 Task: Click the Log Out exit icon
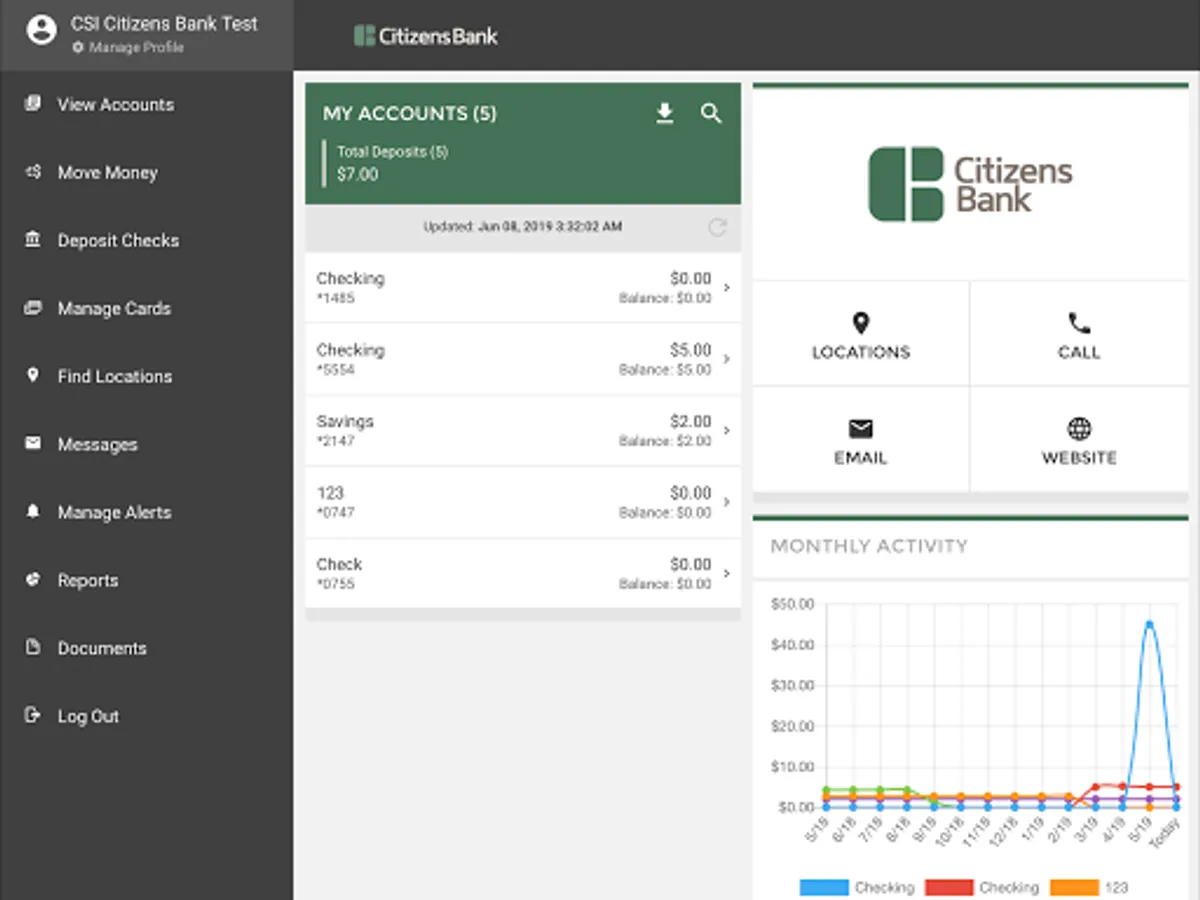click(33, 715)
